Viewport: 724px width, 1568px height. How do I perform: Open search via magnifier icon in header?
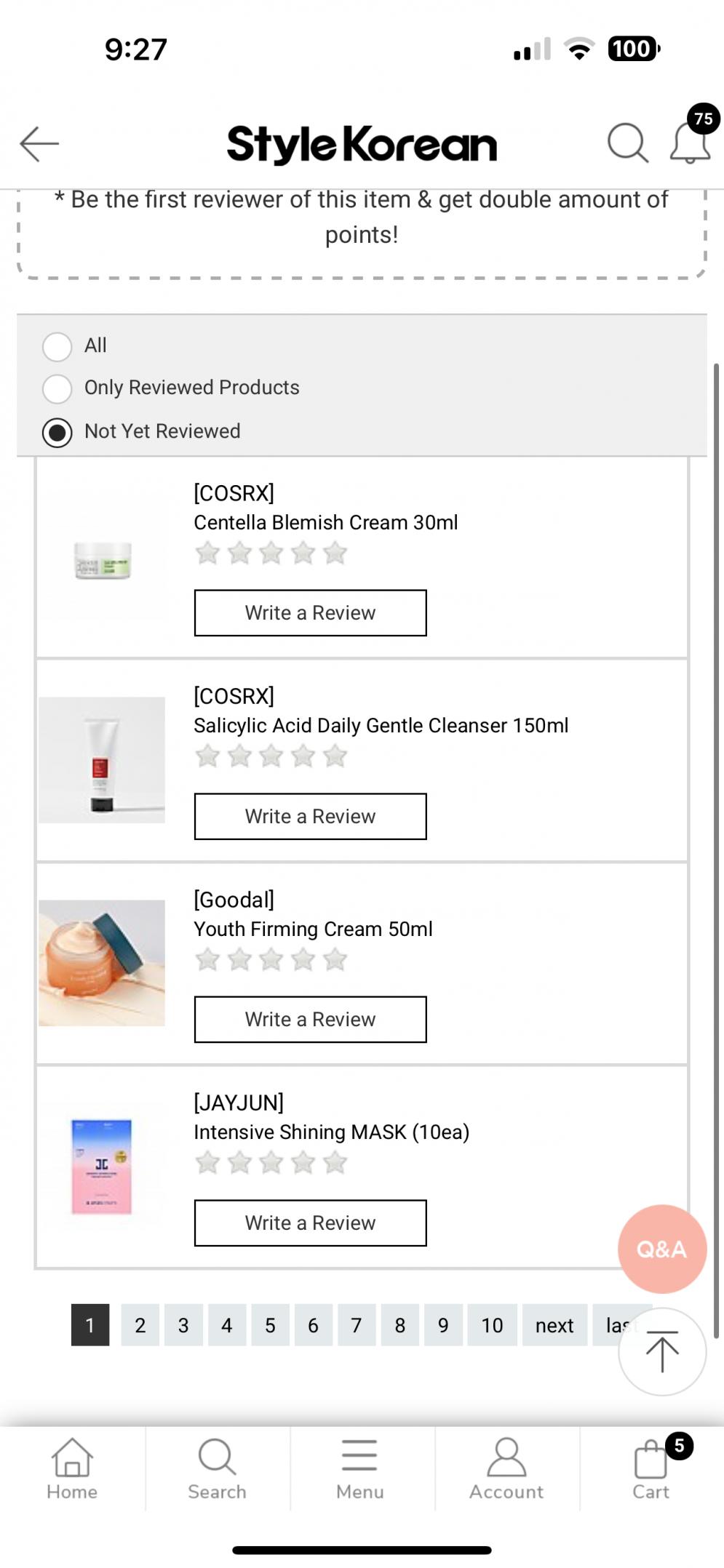click(x=627, y=142)
